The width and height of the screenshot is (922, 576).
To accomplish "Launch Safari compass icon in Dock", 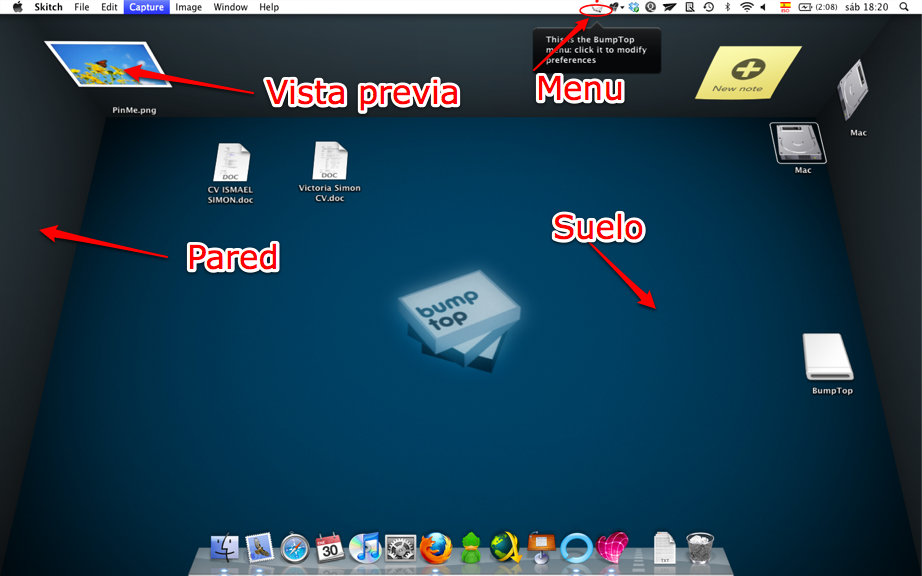I will click(295, 548).
